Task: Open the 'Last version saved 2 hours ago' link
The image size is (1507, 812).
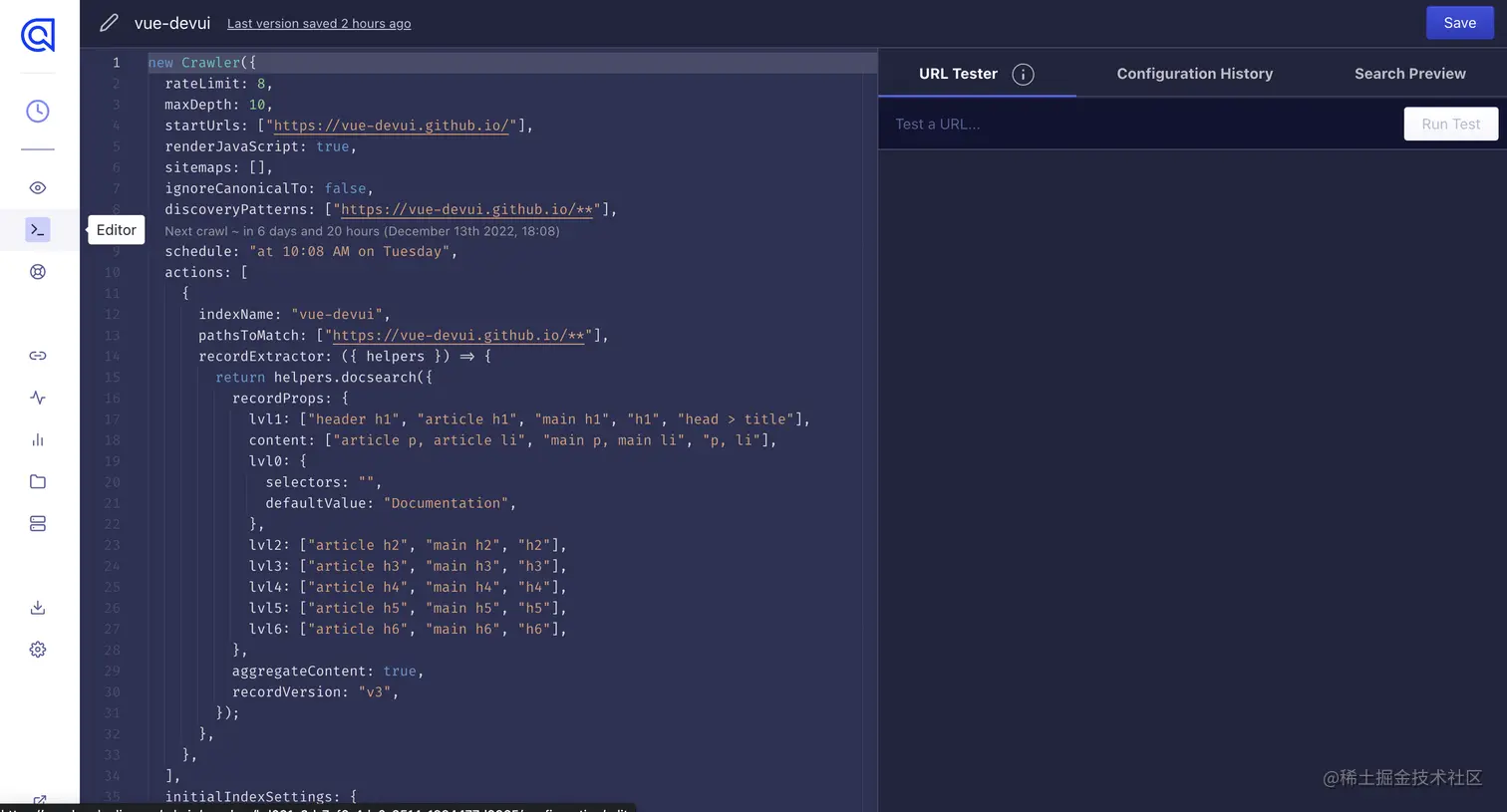Action: coord(319,23)
